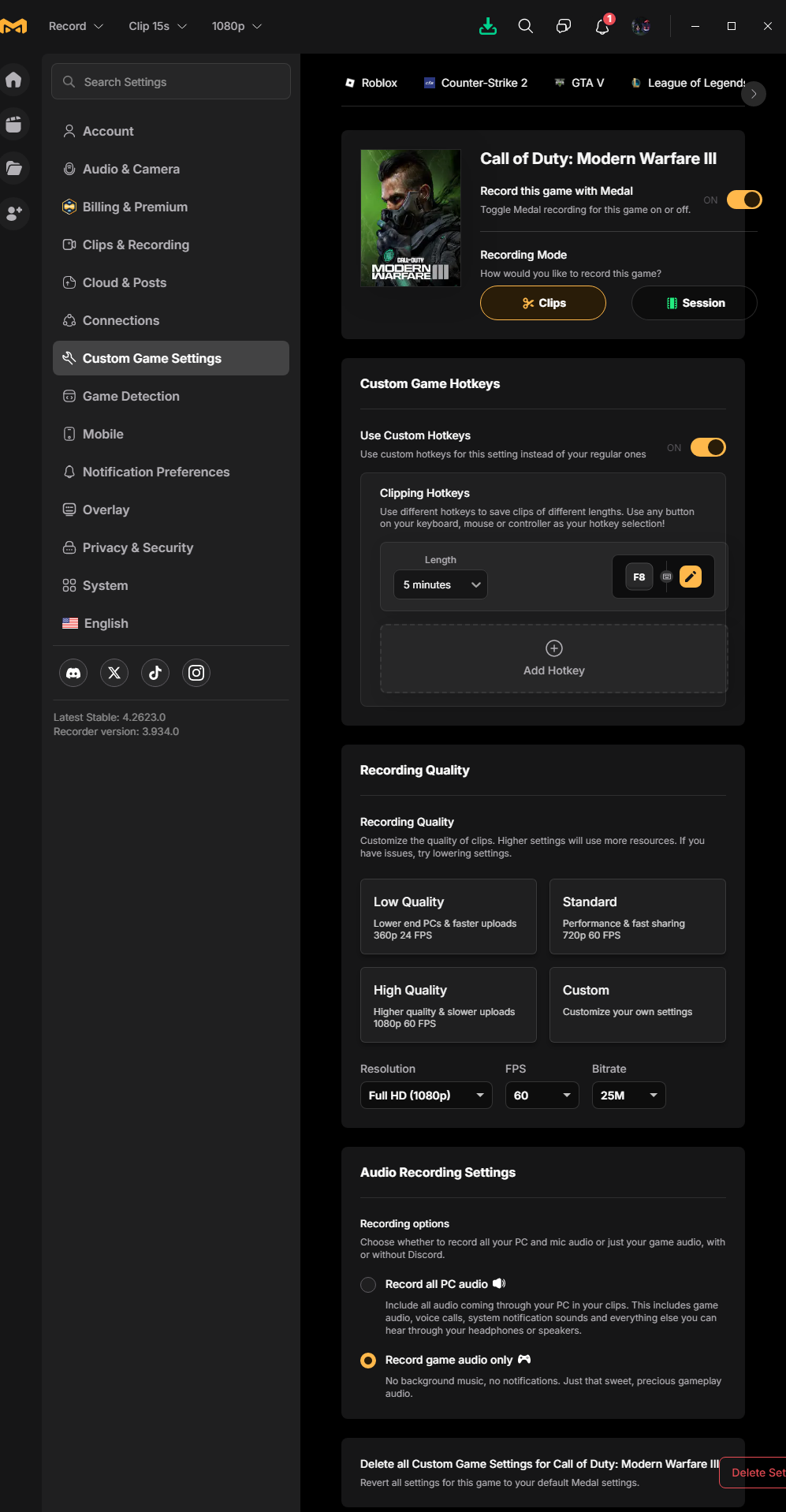Toggle Use Custom Hotkeys switch
The width and height of the screenshot is (786, 1512).
(x=708, y=447)
